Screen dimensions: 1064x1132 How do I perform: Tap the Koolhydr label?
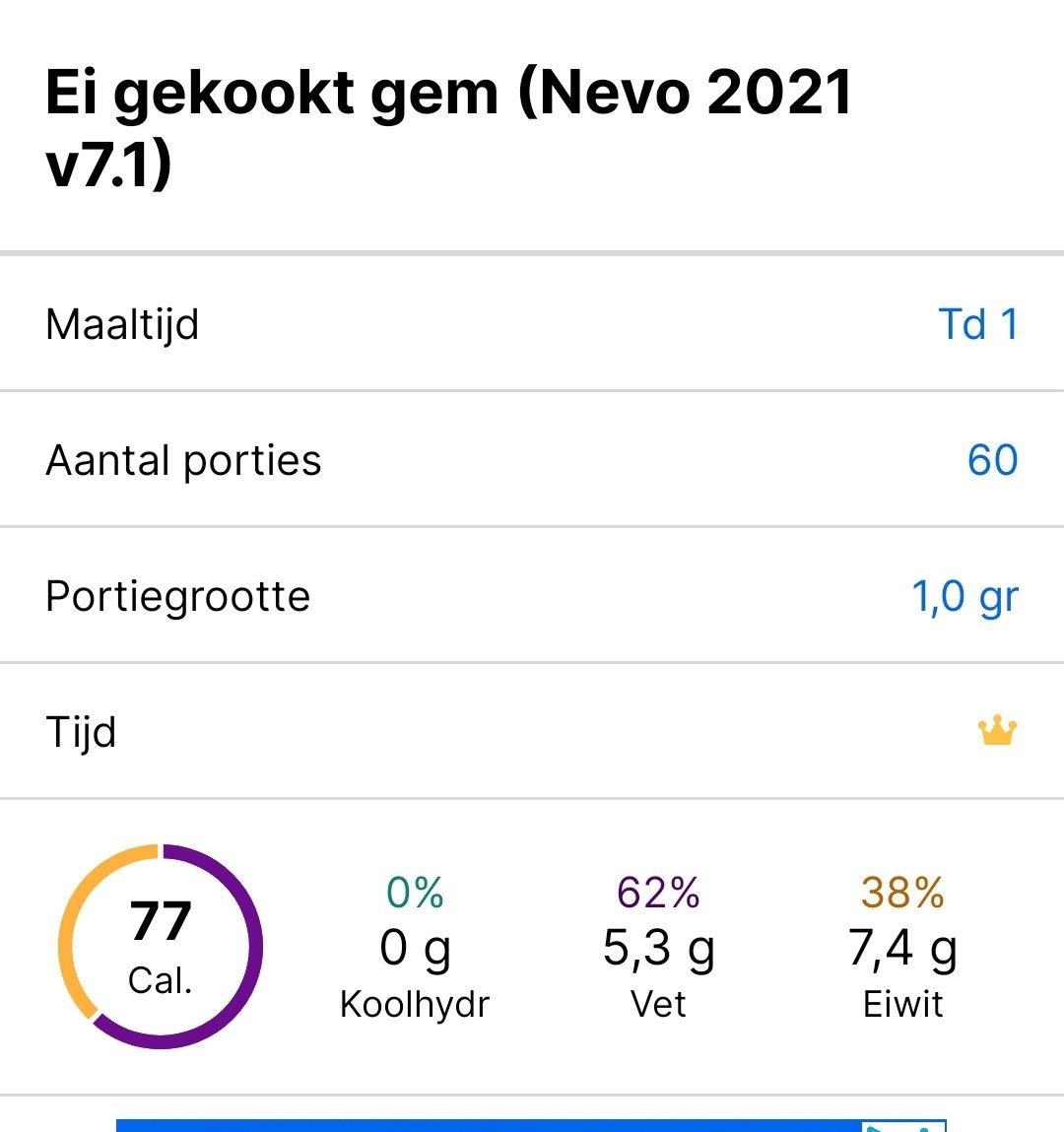pos(415,1004)
